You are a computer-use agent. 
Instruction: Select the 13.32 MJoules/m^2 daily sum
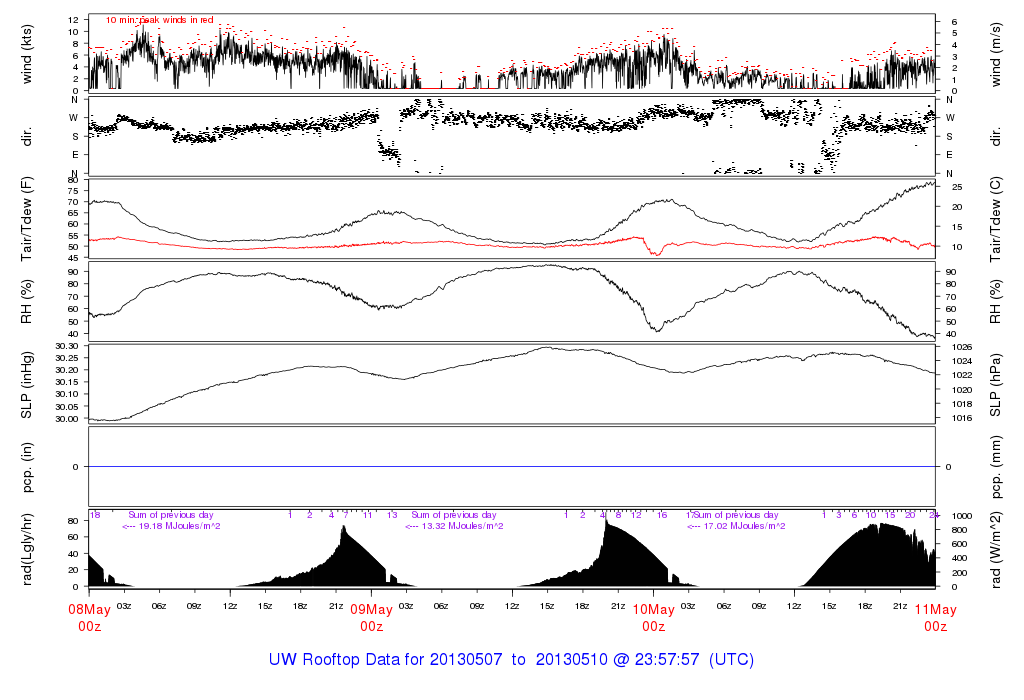(454, 526)
